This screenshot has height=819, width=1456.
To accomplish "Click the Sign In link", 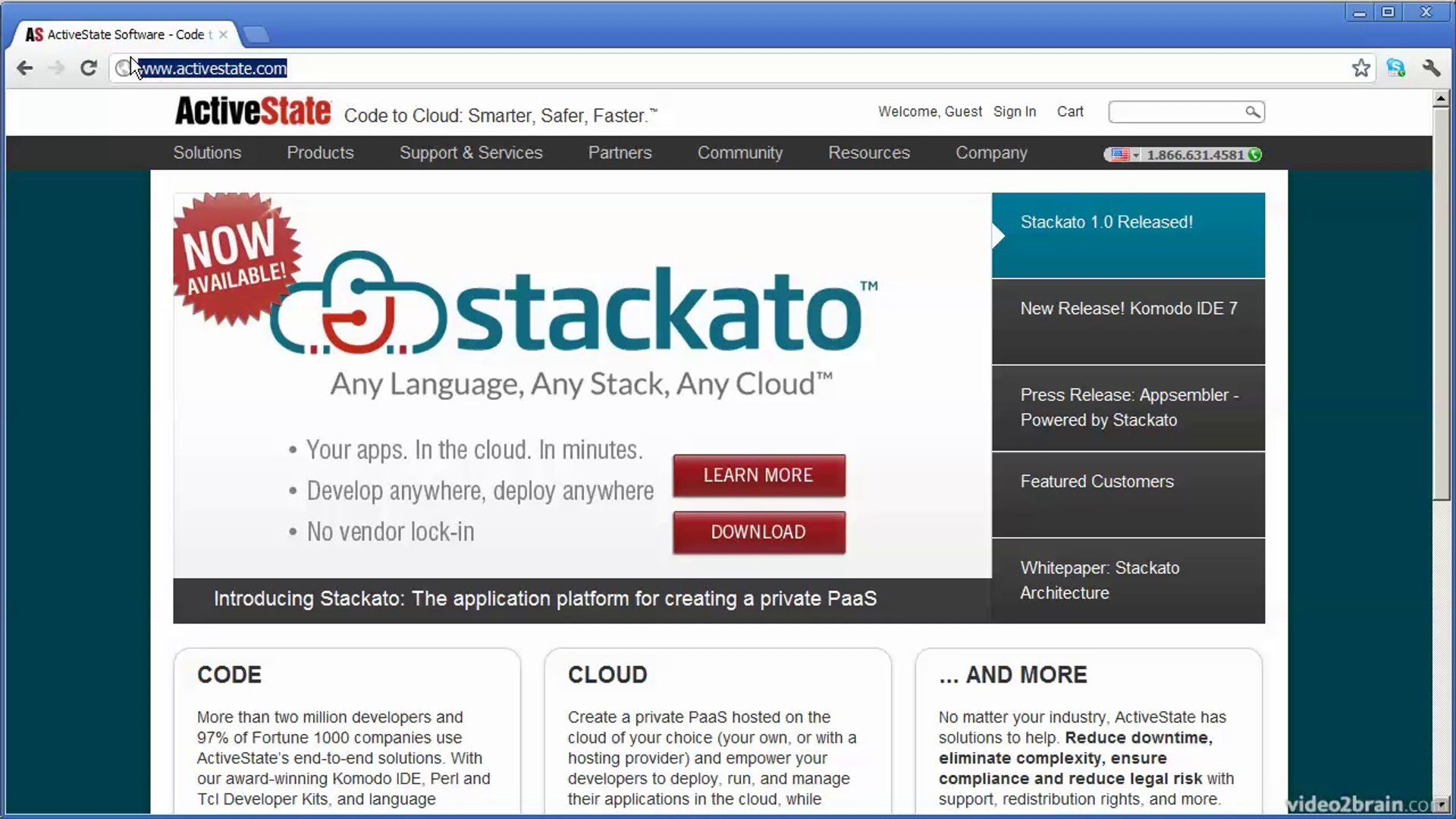I will [1015, 111].
